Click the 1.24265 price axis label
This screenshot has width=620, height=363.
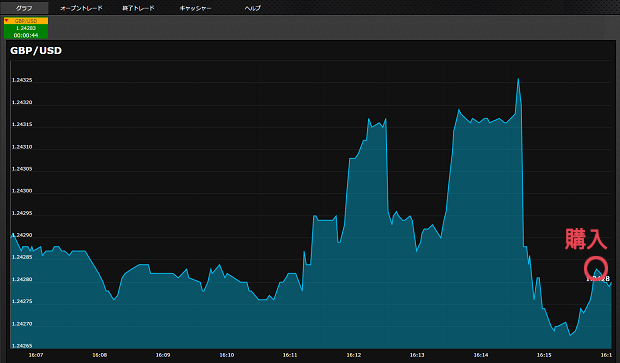pyautogui.click(x=22, y=346)
